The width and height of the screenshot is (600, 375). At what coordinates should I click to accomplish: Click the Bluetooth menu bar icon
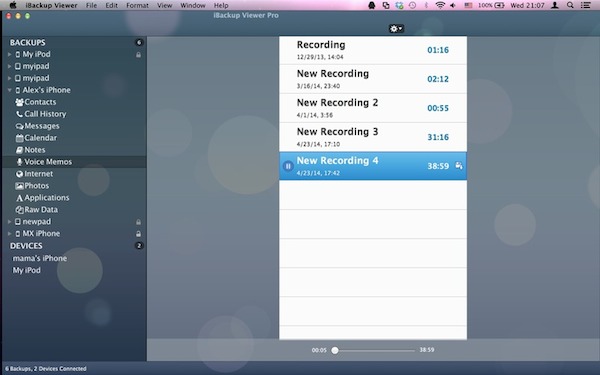tap(426, 5)
